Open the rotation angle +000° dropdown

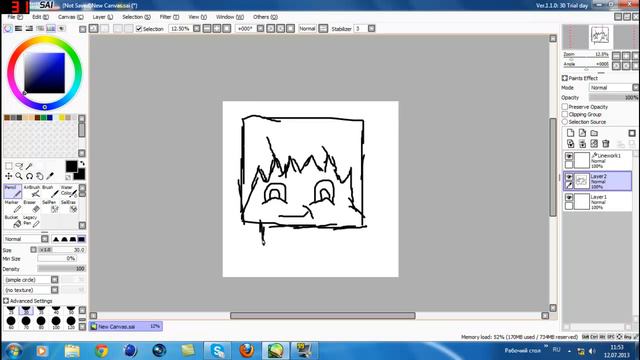click(x=260, y=29)
